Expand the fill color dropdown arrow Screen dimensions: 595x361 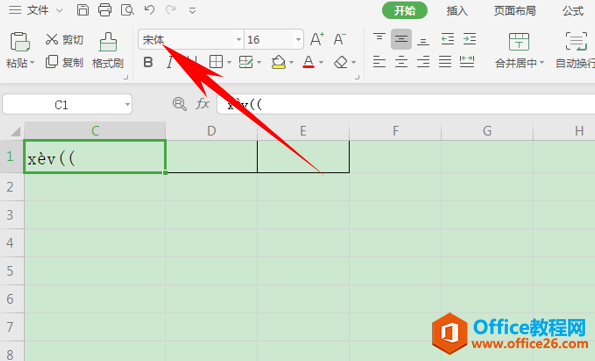click(291, 62)
